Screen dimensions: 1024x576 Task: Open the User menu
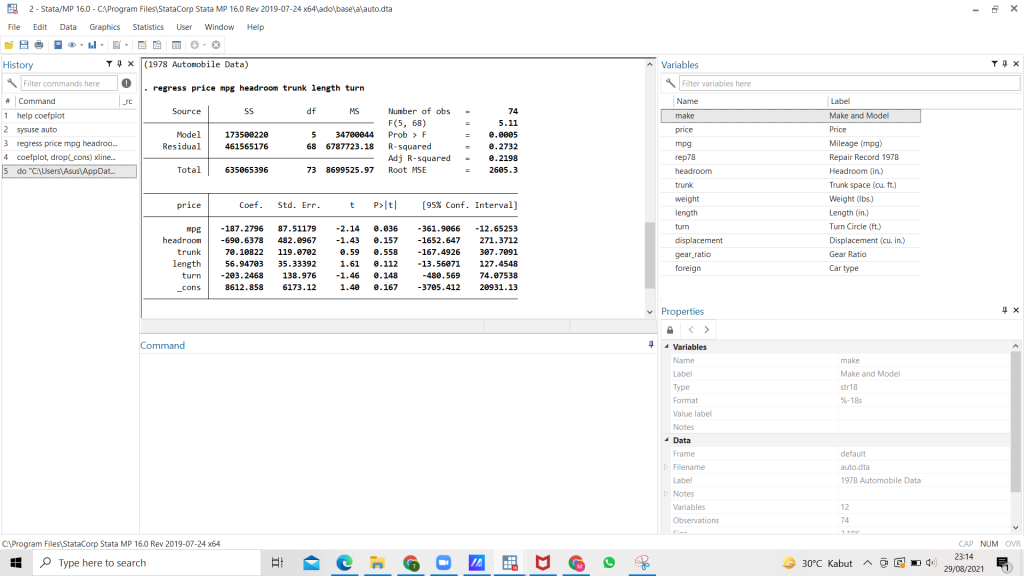(x=184, y=27)
